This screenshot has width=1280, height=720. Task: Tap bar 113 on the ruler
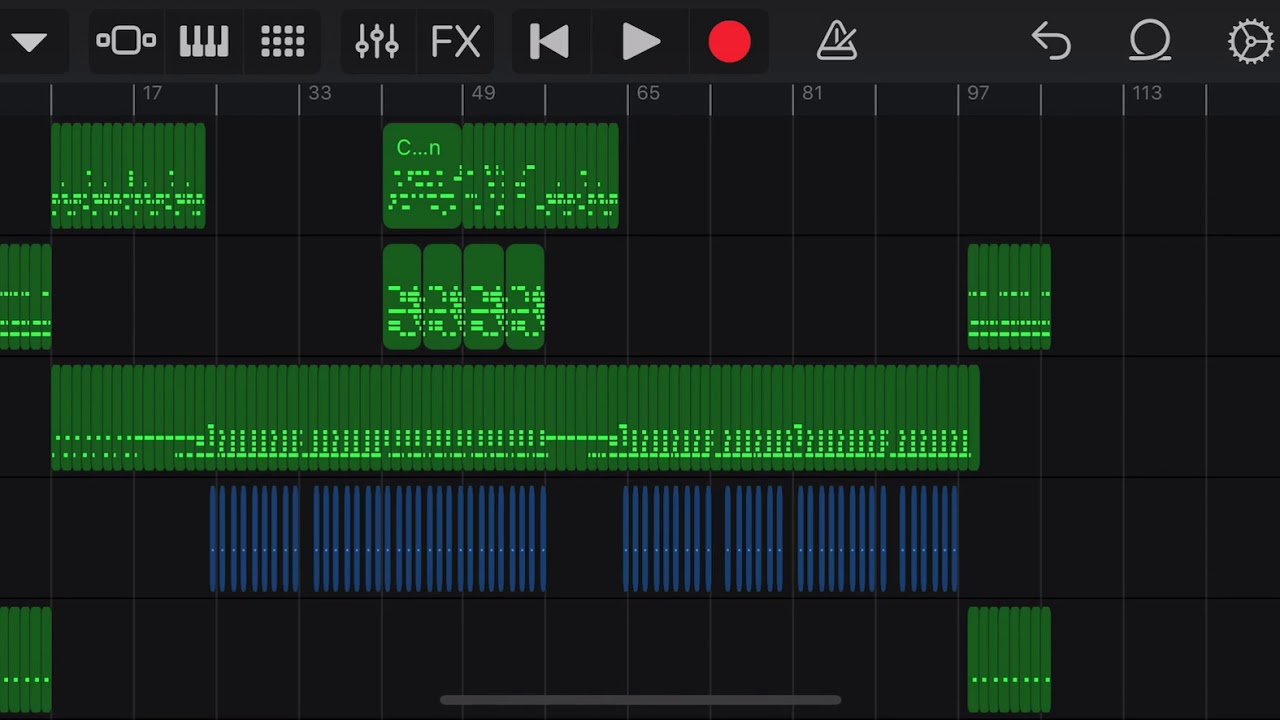coord(1146,93)
